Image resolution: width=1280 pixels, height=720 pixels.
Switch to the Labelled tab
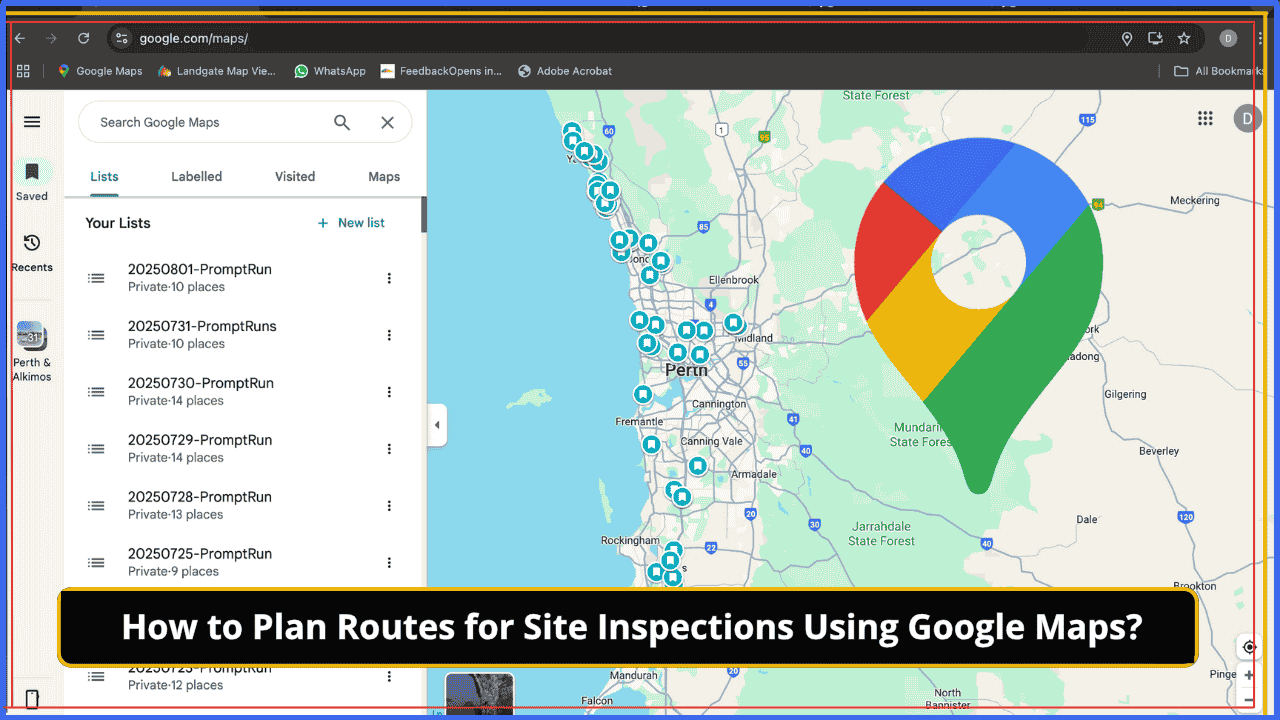point(196,177)
